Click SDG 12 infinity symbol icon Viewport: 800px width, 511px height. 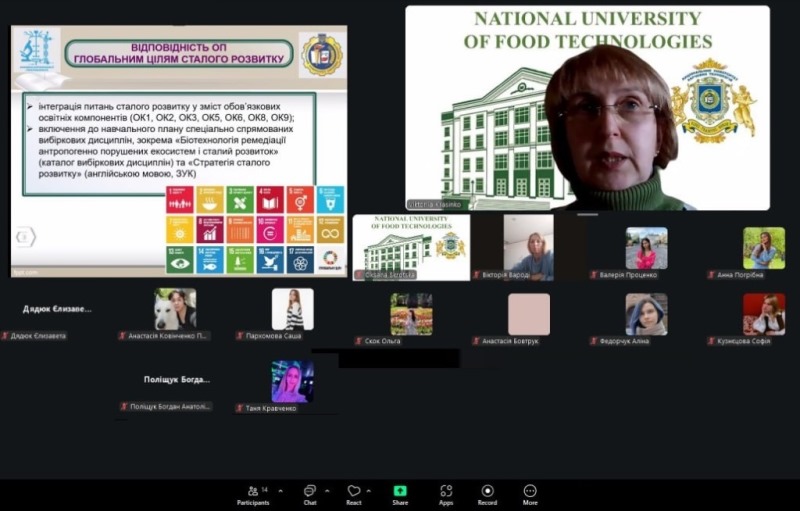(x=330, y=230)
